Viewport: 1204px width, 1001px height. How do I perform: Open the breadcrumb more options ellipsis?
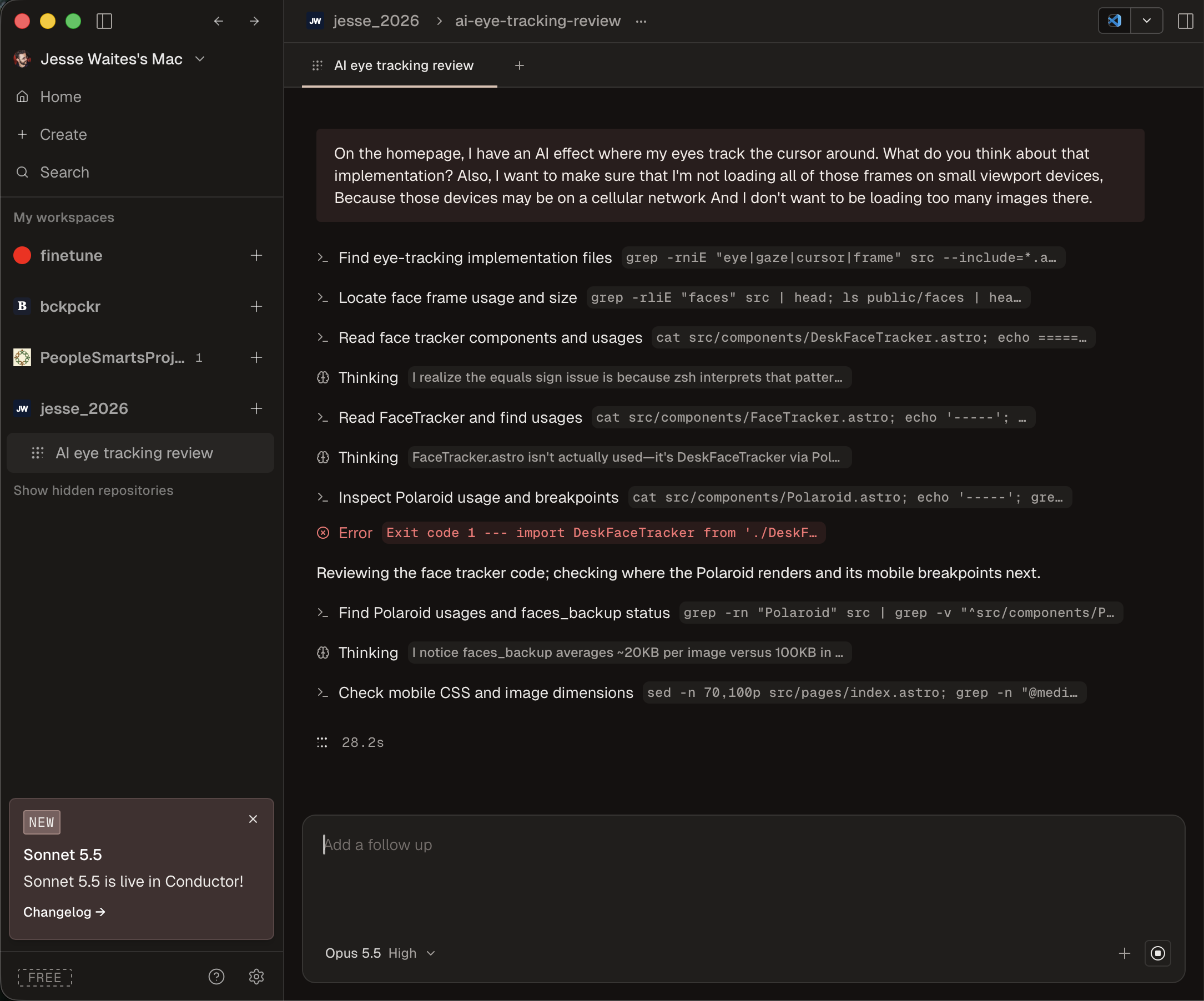[x=641, y=21]
